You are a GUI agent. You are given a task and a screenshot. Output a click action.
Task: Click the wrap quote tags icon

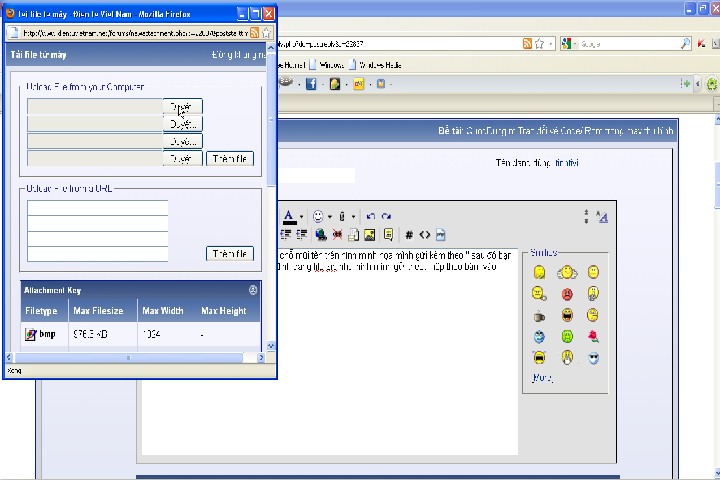coord(388,235)
